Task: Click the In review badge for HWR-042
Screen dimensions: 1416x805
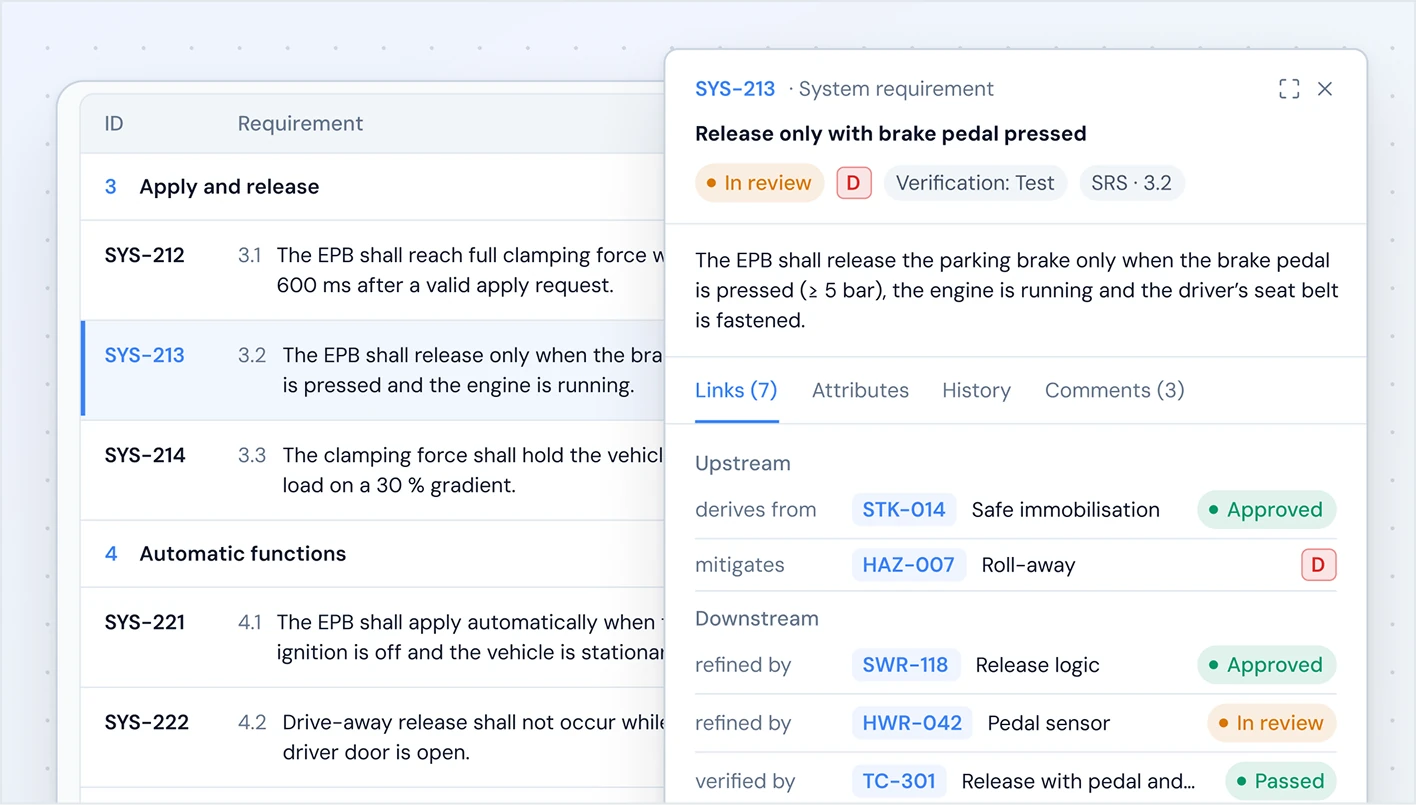Action: pyautogui.click(x=1271, y=723)
